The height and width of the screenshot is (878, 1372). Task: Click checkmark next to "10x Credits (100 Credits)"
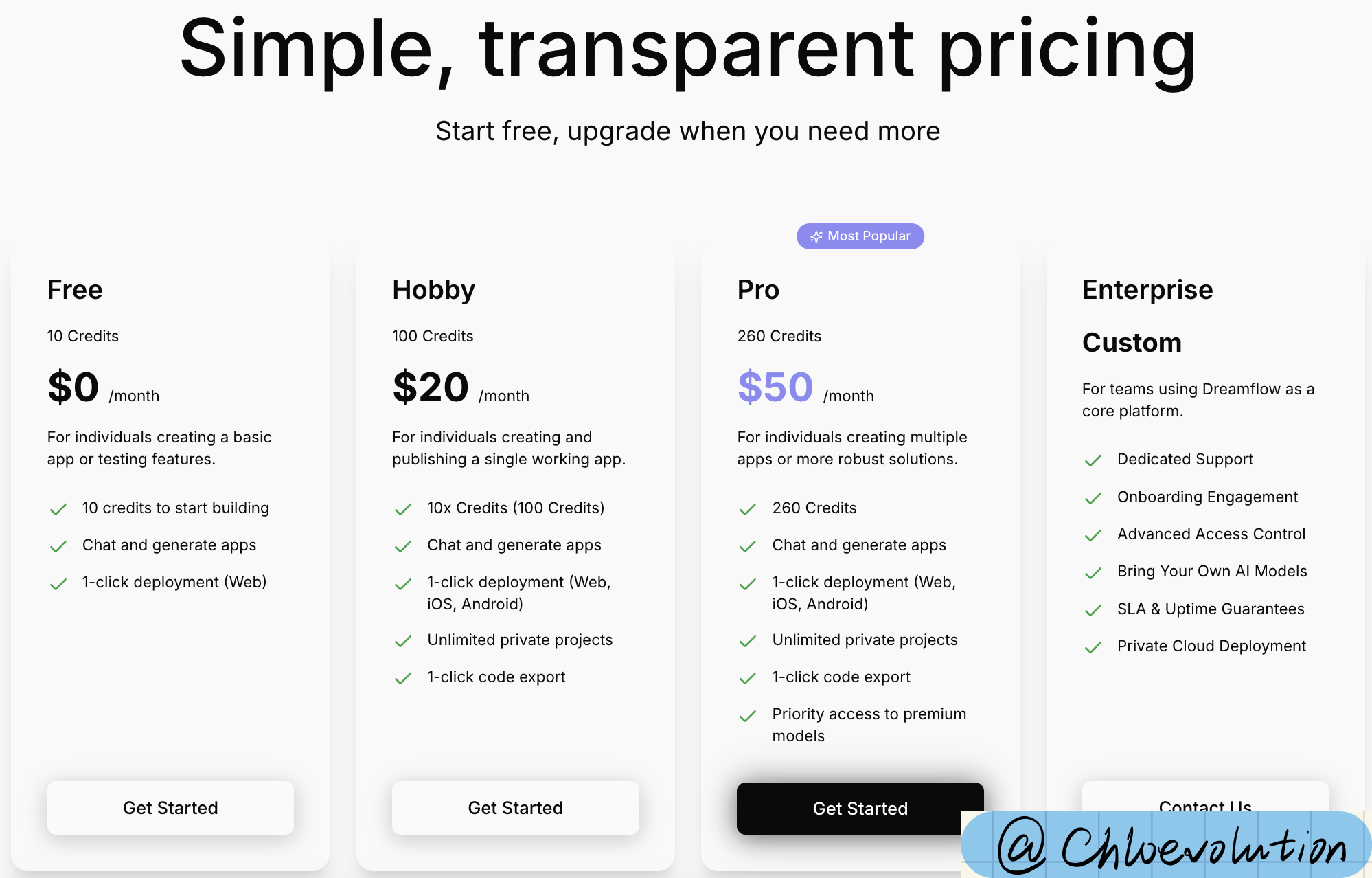click(x=403, y=509)
